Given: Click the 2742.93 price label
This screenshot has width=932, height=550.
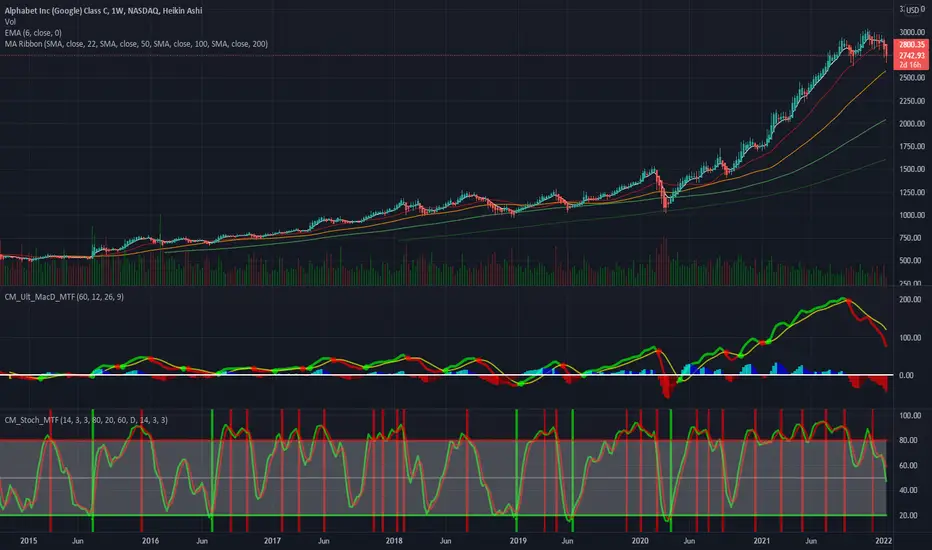Looking at the screenshot, I should click(x=911, y=55).
